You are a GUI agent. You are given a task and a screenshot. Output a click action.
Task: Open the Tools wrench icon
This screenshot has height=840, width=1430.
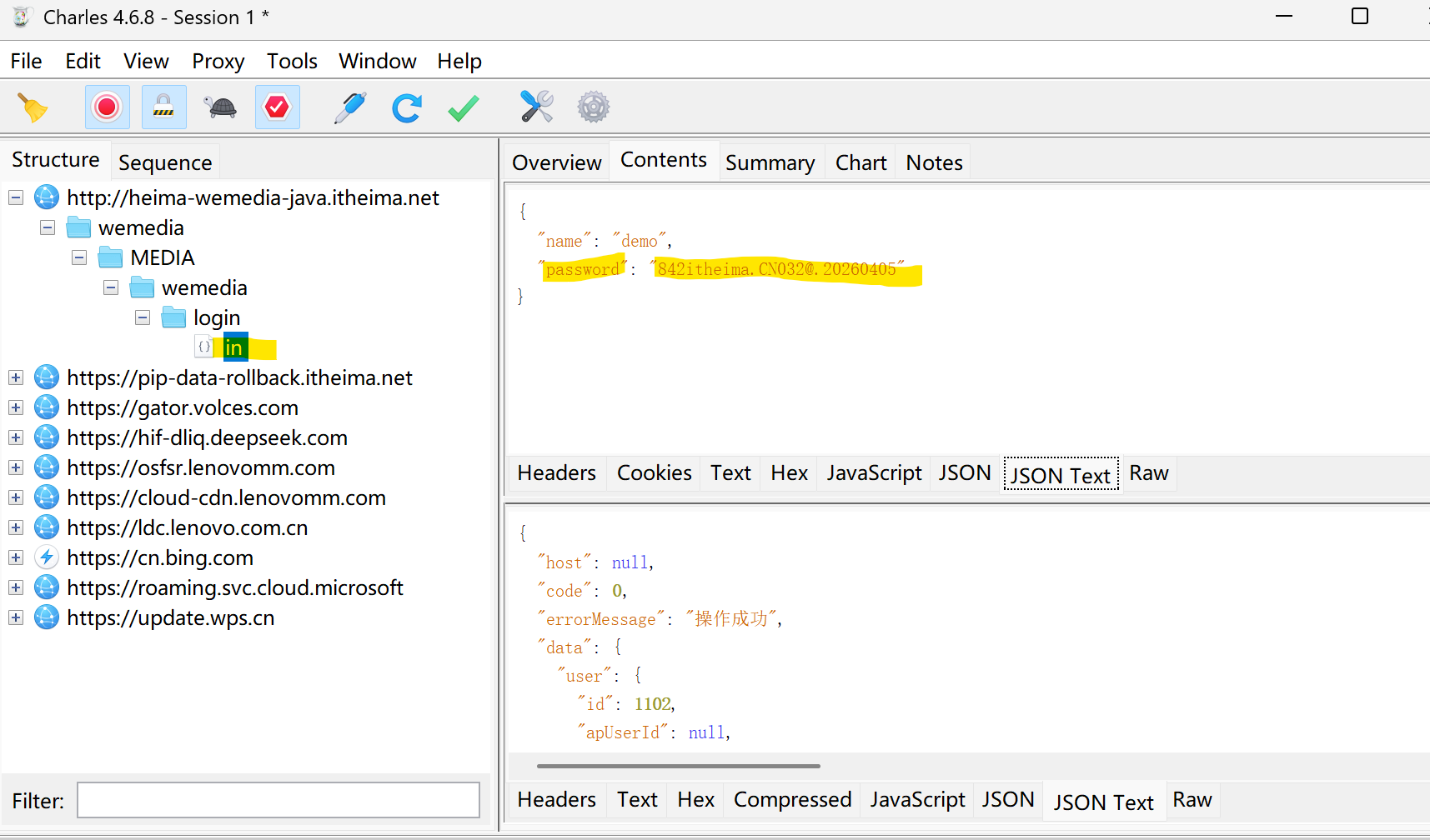coord(537,107)
